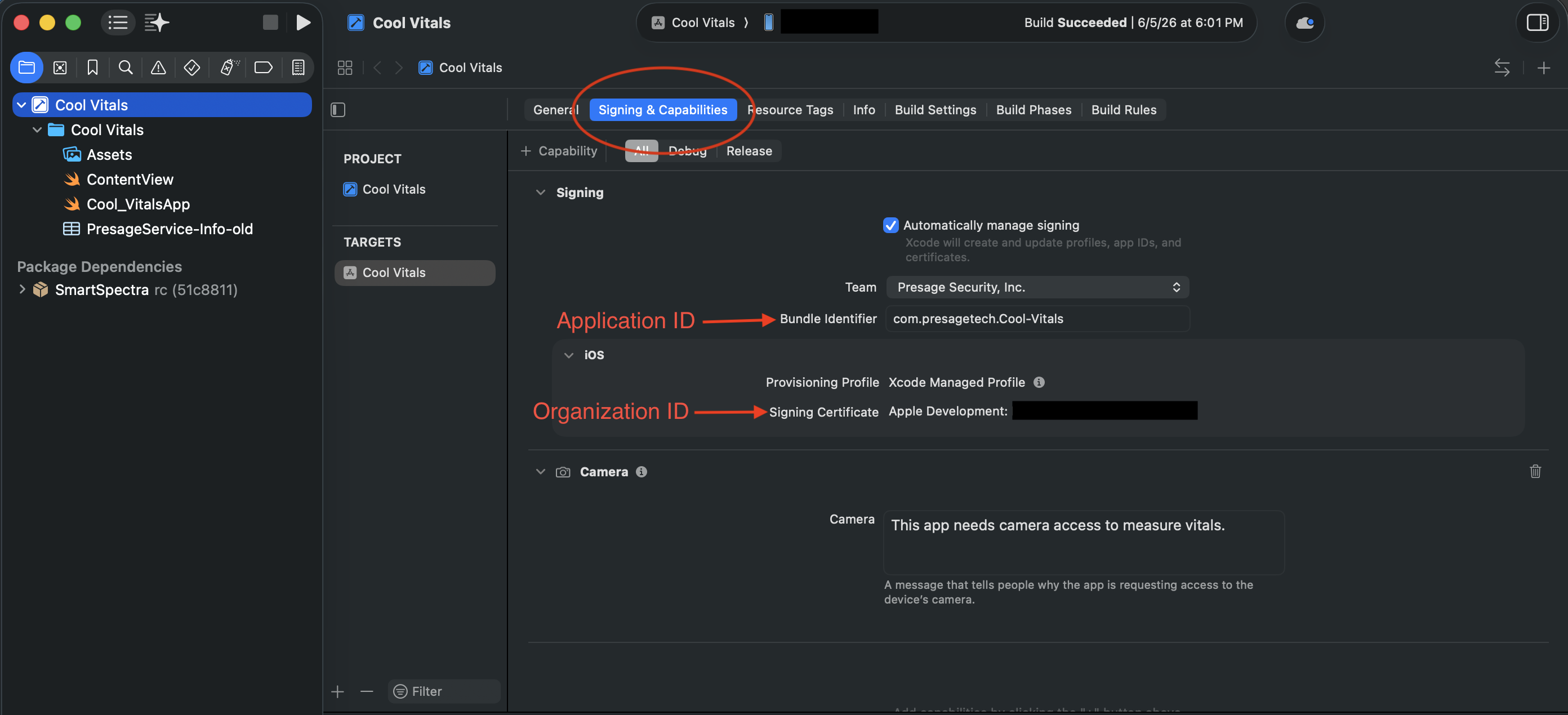Open the Bookmark navigator icon
Image resolution: width=1568 pixels, height=715 pixels.
[x=92, y=68]
